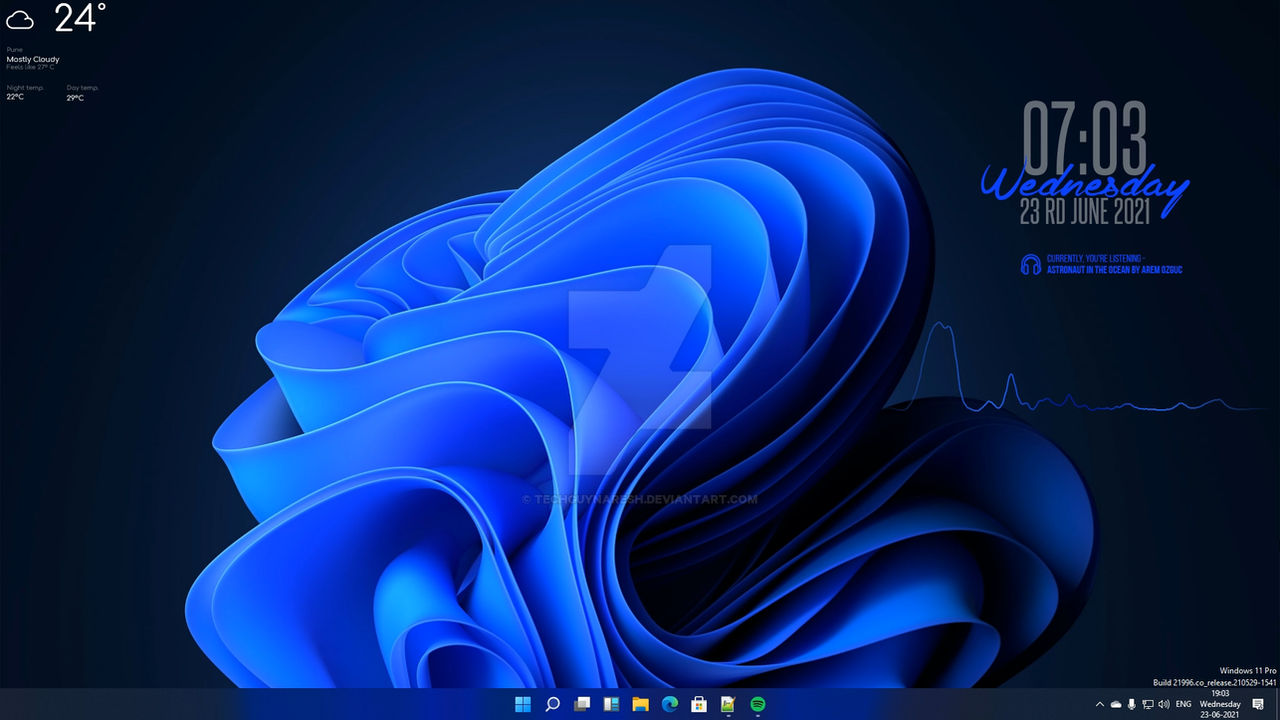Viewport: 1280px width, 720px height.
Task: Click the OneDrive cloud icon in the tray
Action: click(1116, 703)
